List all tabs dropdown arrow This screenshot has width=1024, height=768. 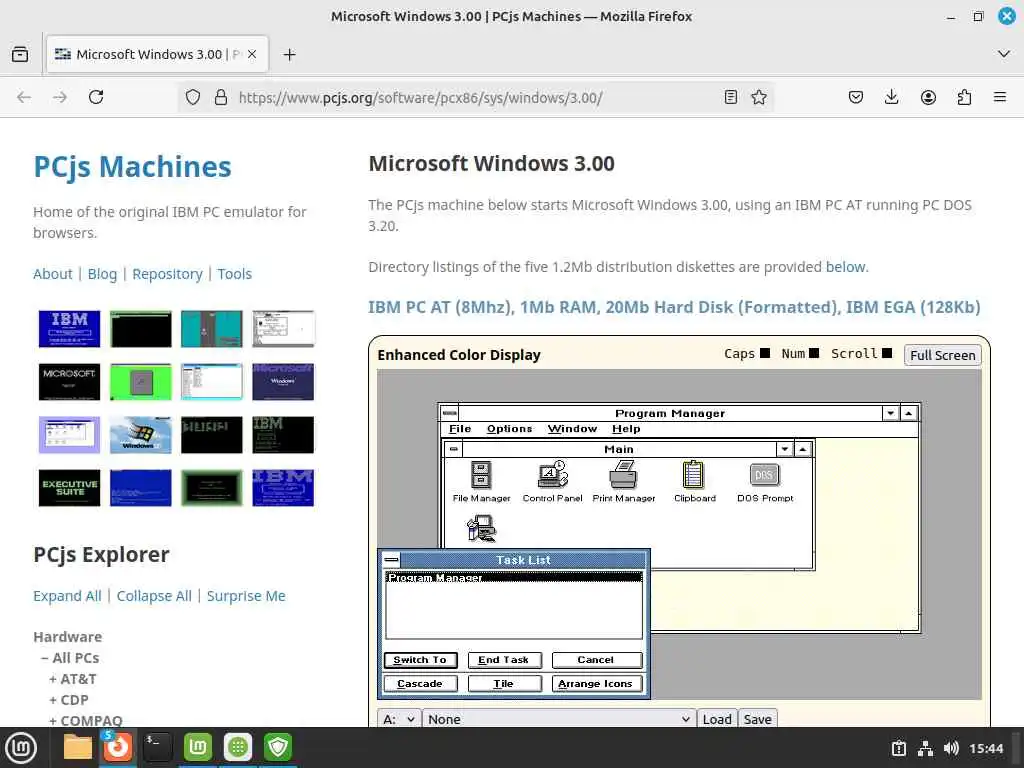coord(1004,54)
